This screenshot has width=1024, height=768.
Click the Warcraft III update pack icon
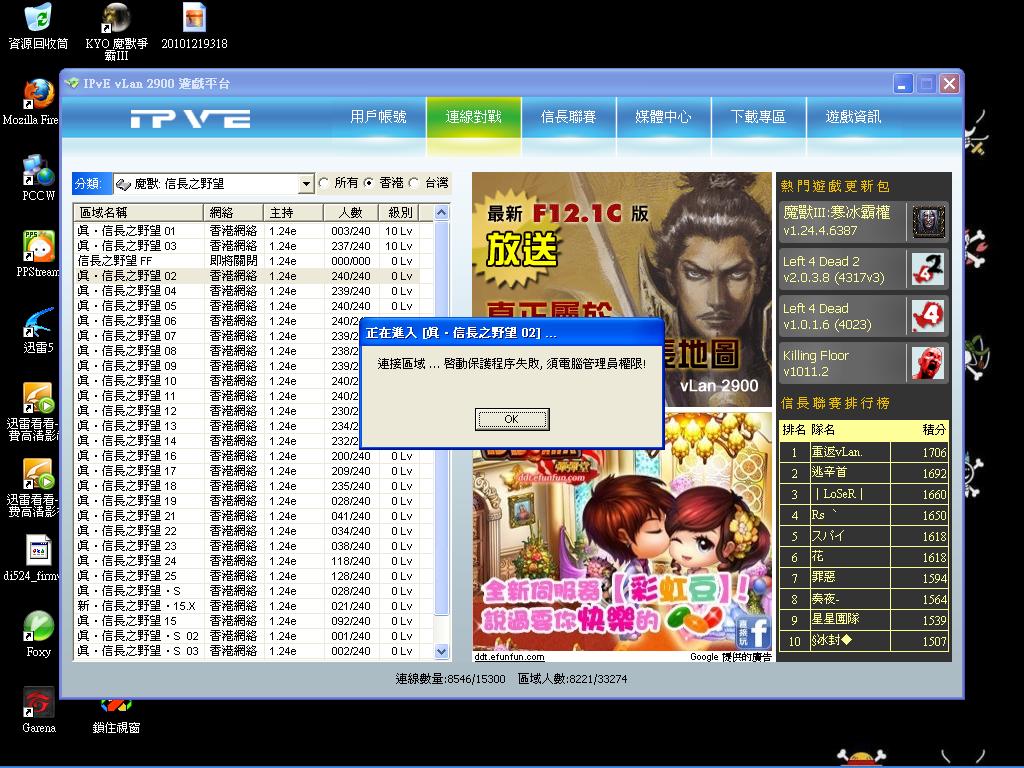pyautogui.click(x=928, y=221)
